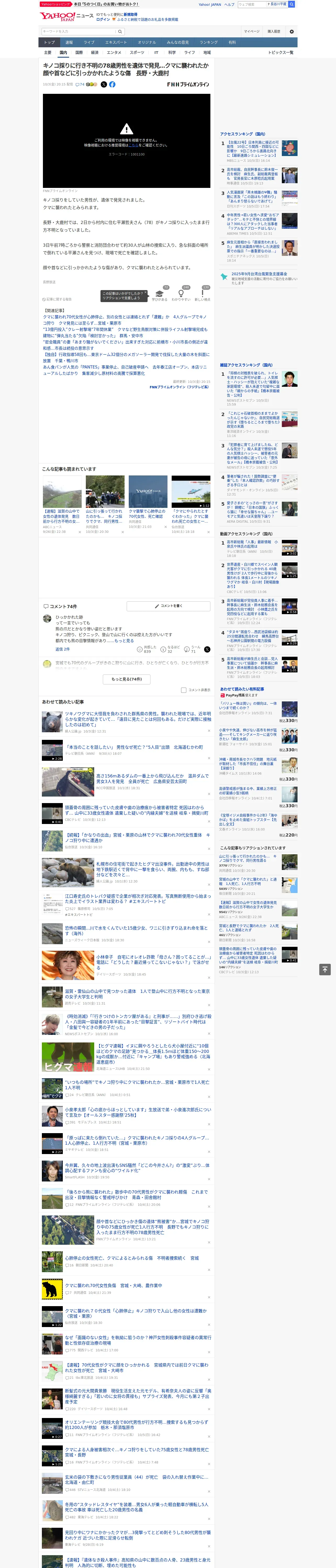
Task: Share article on Facebook icon below headline
Action: pyautogui.click(x=112, y=85)
